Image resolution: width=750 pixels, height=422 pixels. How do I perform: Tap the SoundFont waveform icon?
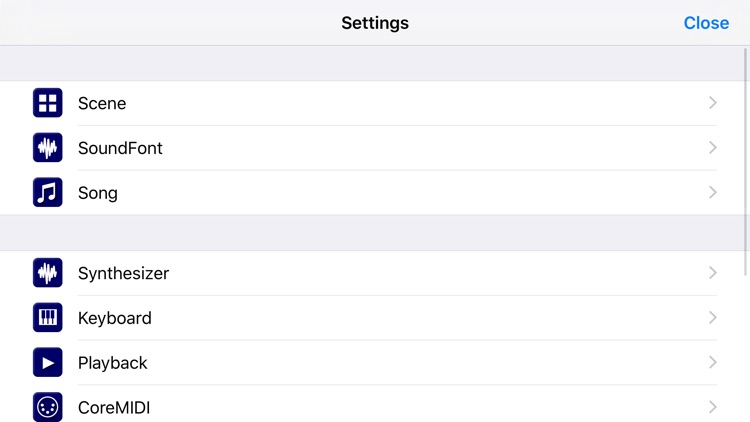coord(47,147)
